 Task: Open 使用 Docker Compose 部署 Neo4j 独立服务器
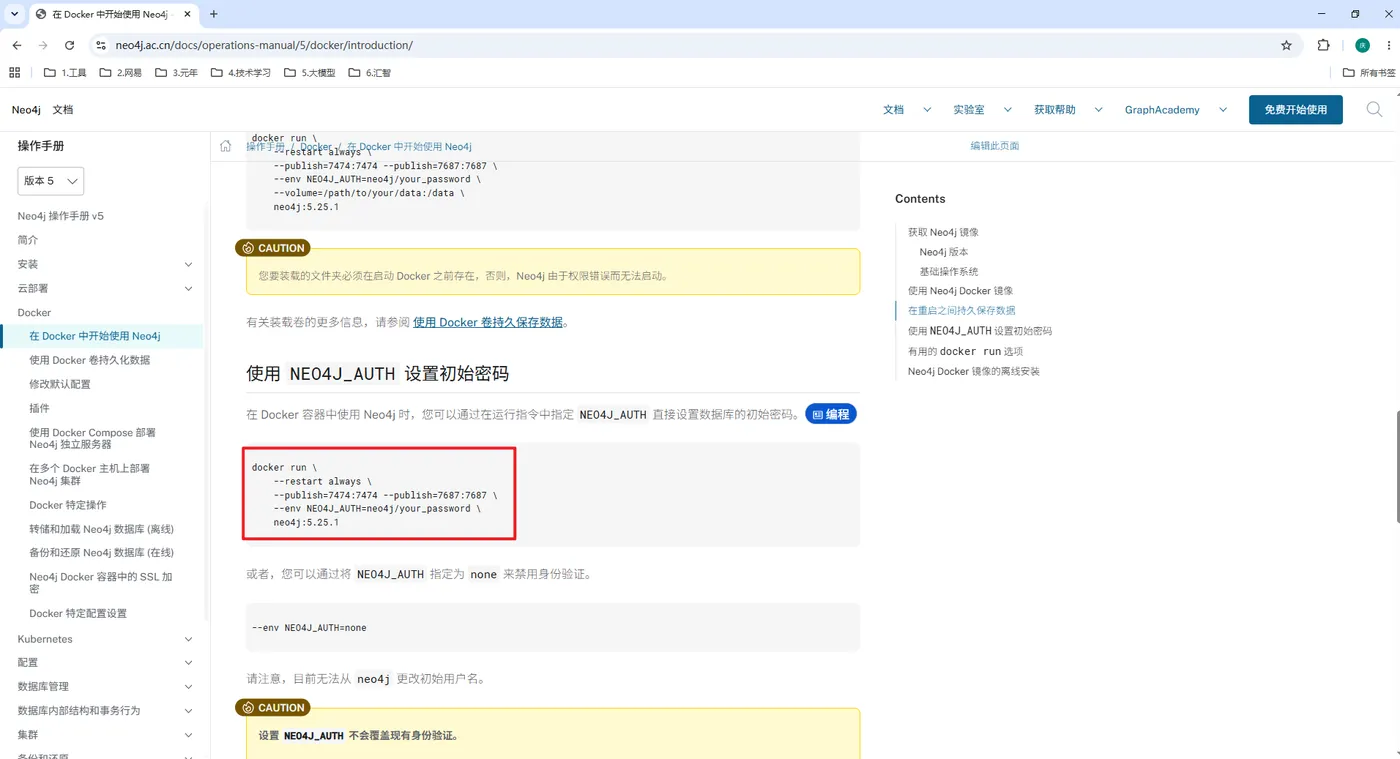click(92, 439)
